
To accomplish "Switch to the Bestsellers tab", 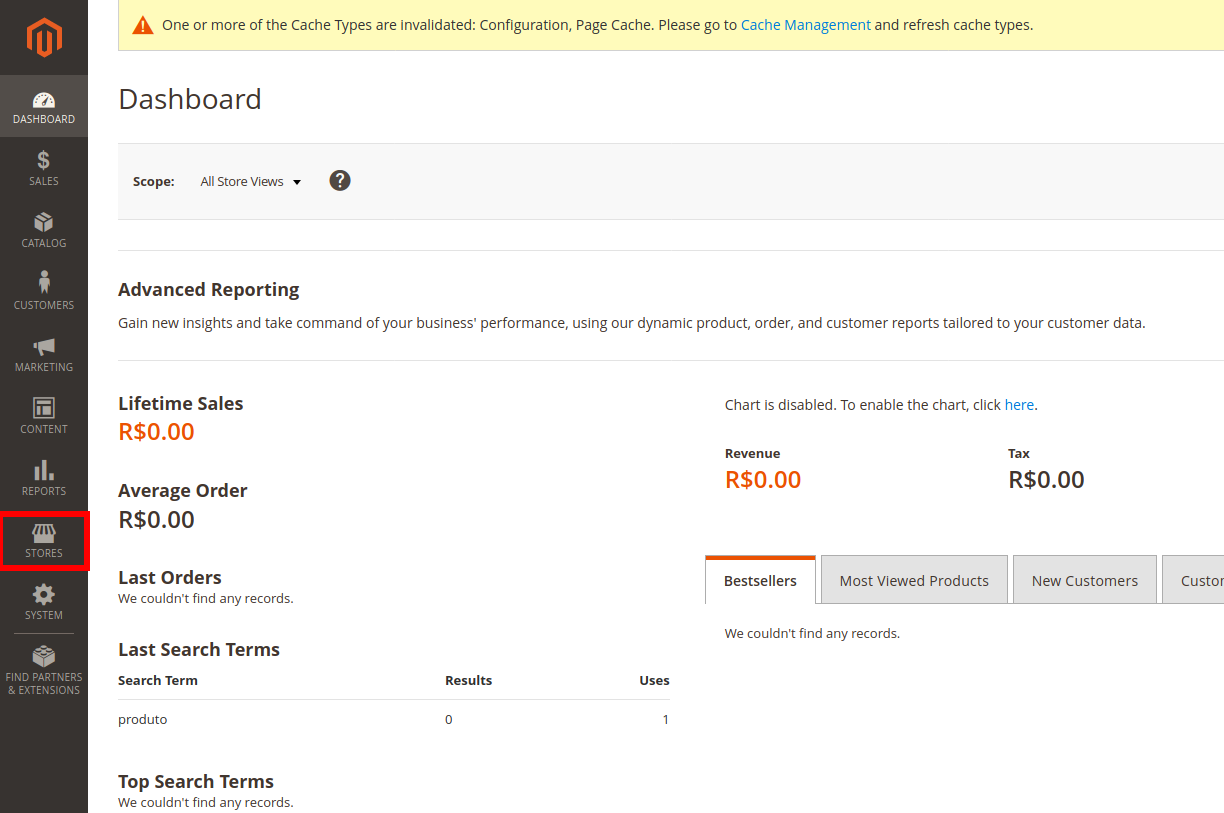I will (x=760, y=581).
